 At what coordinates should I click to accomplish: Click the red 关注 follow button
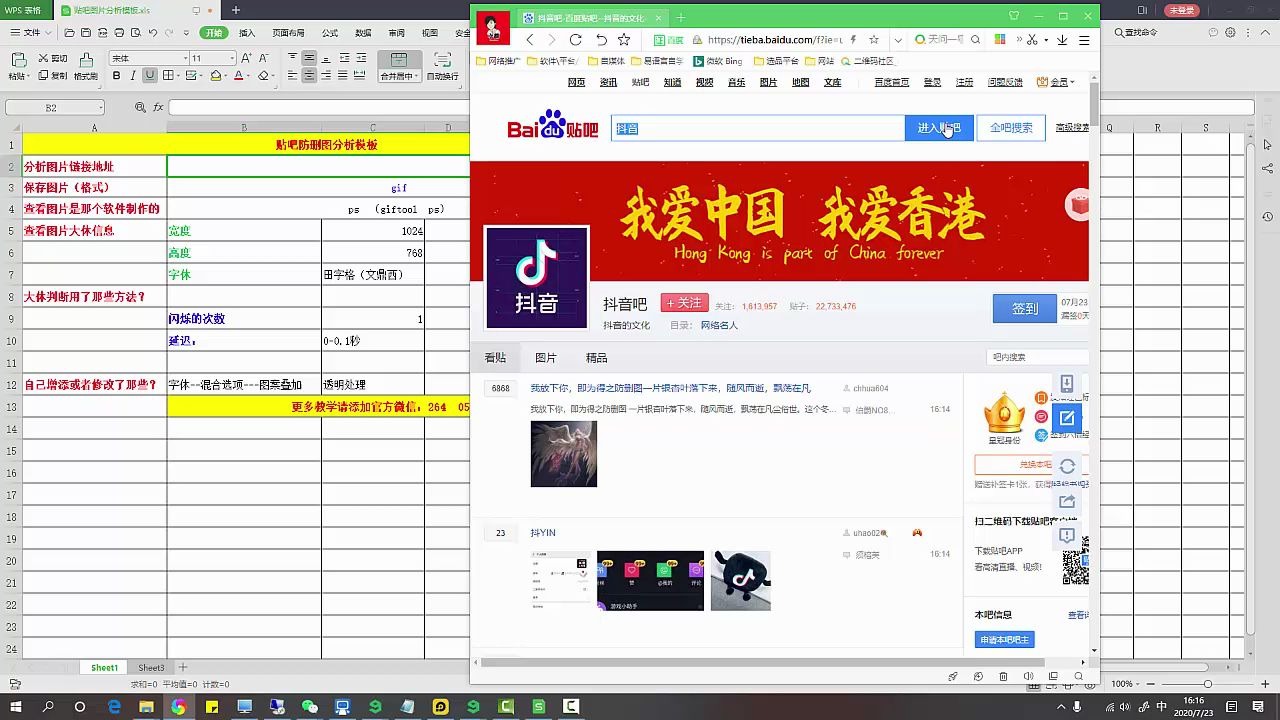pos(684,303)
